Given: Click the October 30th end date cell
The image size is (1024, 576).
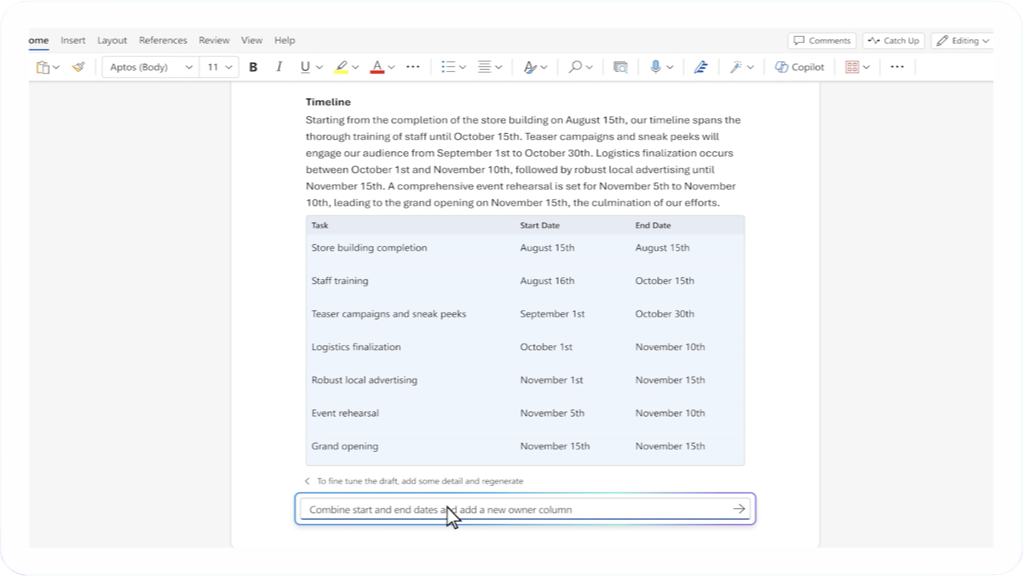Looking at the screenshot, I should coord(664,314).
